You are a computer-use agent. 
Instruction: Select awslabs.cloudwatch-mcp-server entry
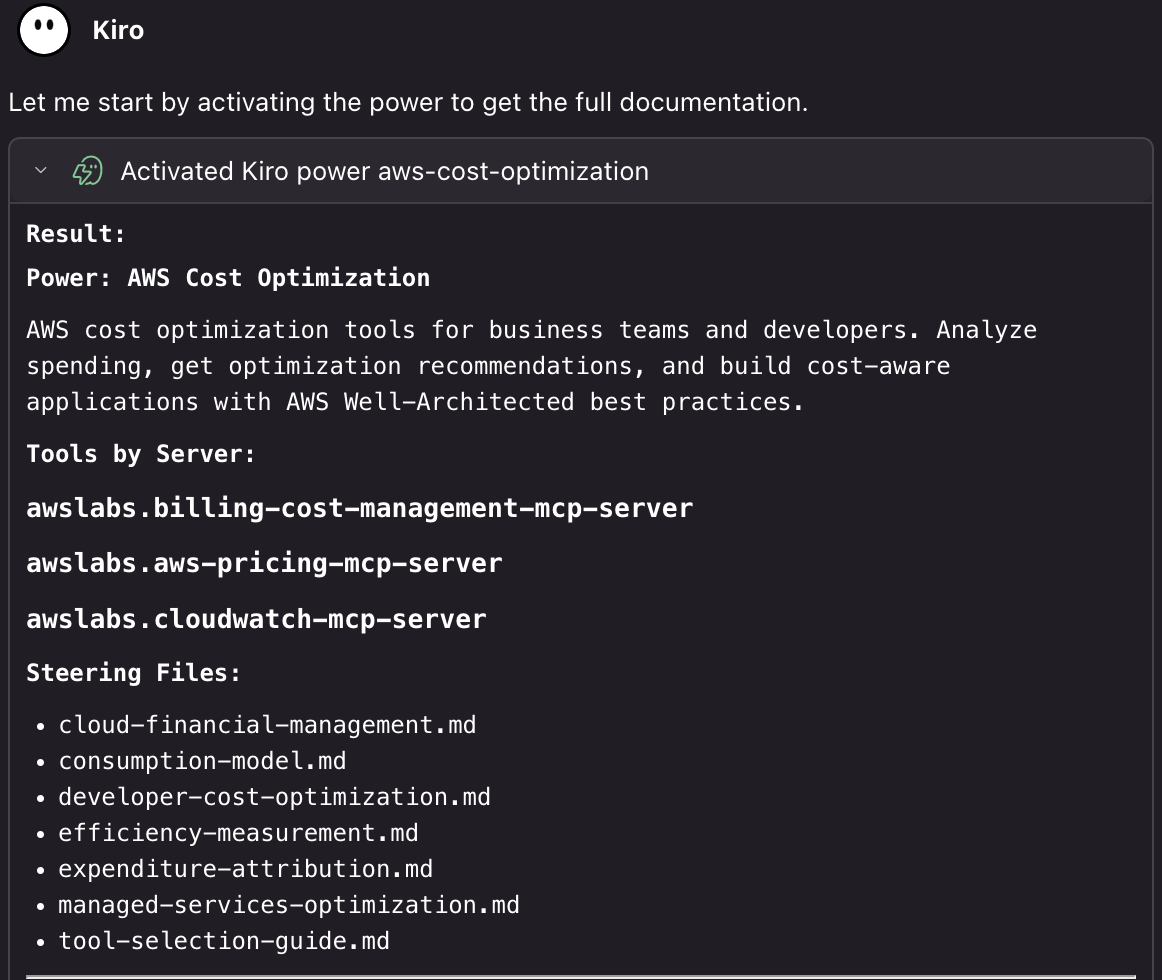[256, 619]
